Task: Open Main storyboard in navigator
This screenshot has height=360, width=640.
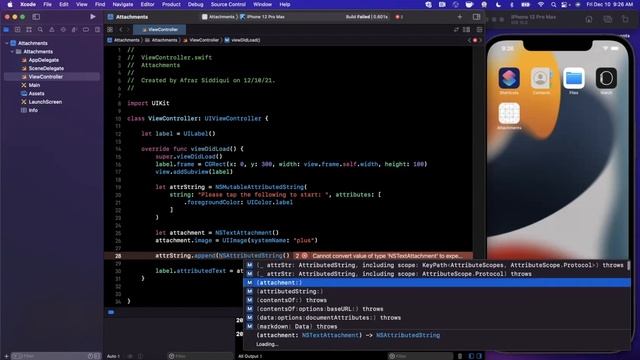Action: 34,85
